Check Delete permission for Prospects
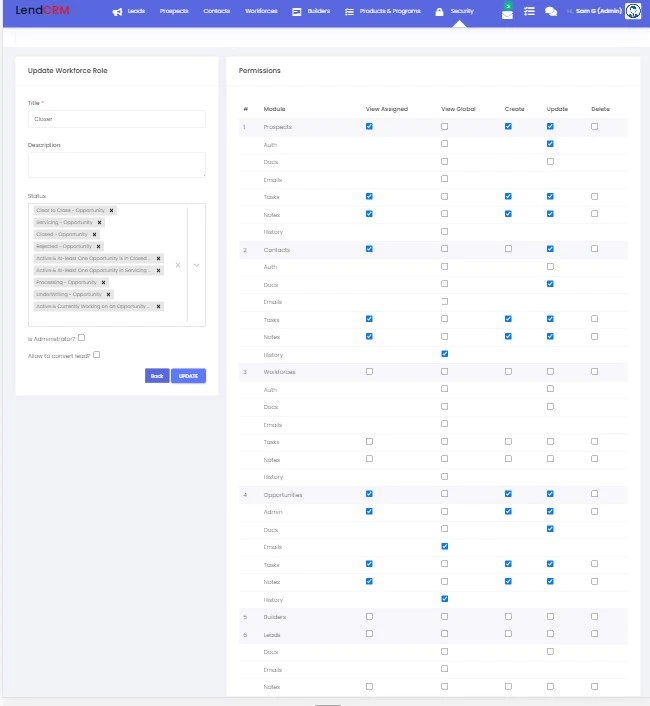Viewport: 650px width, 706px height. coord(594,127)
